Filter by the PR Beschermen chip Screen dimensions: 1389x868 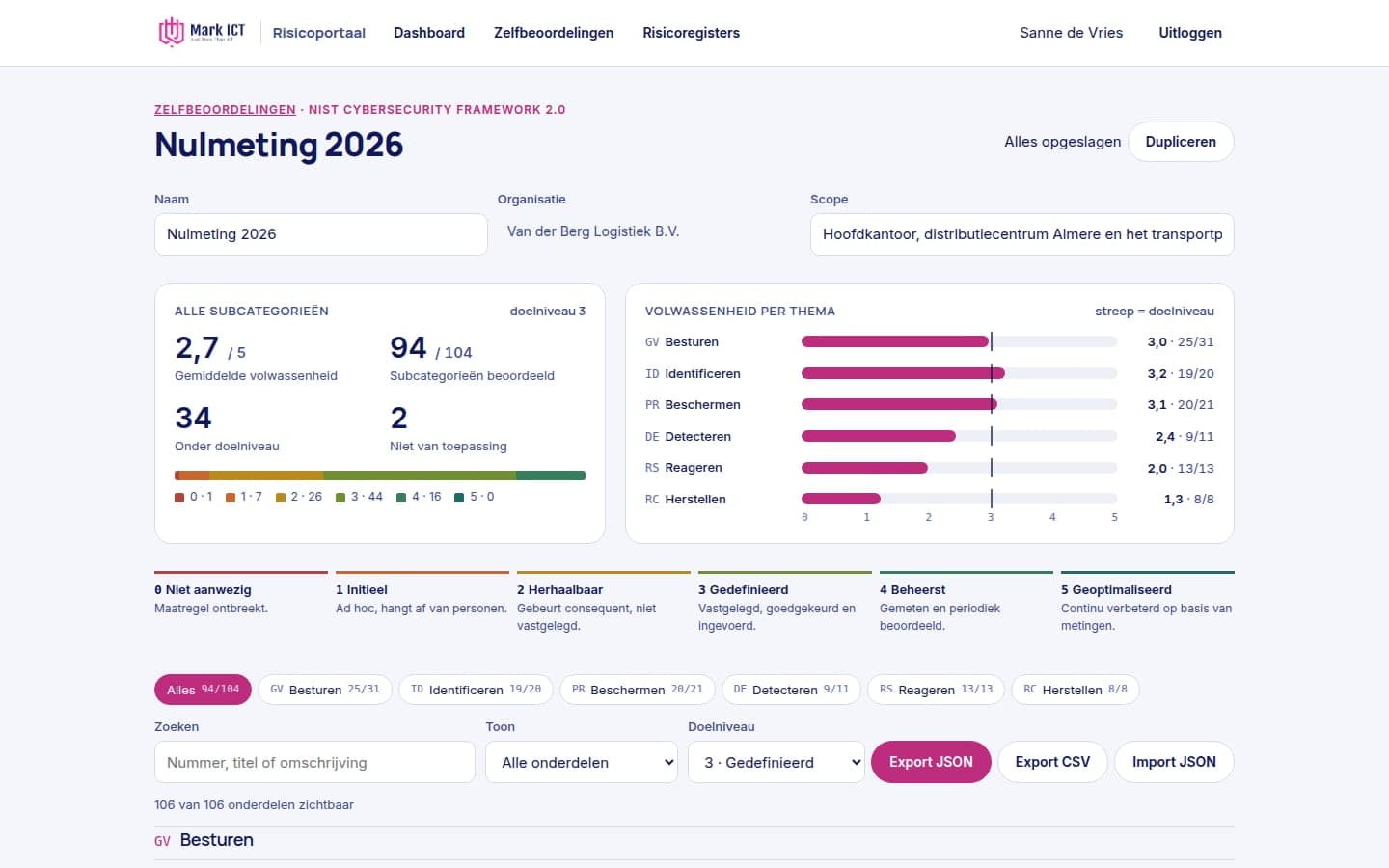638,690
